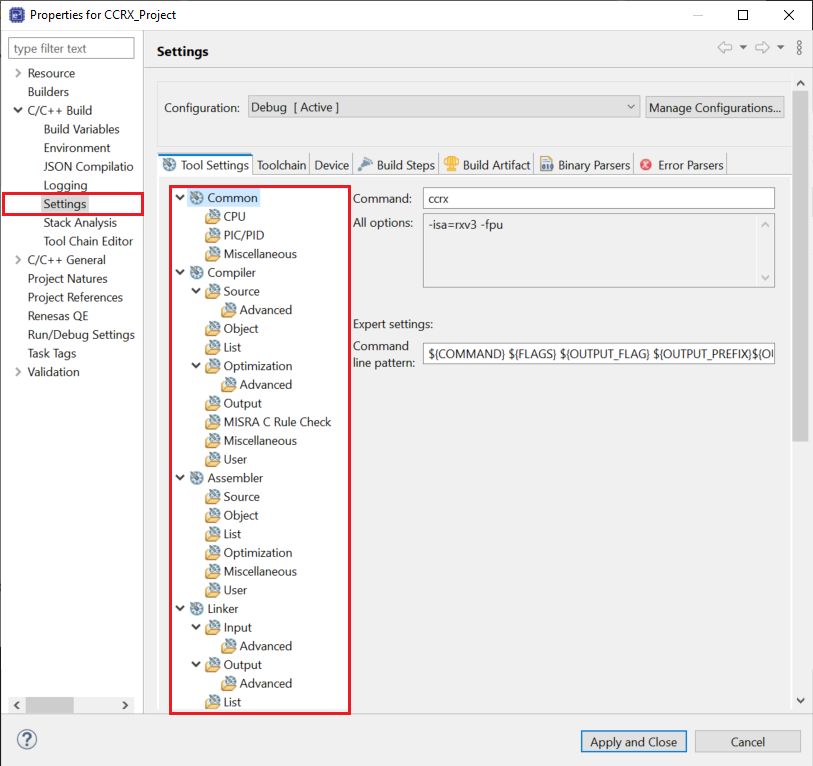Switch to the Device tab
The height and width of the screenshot is (766, 813).
[331, 165]
